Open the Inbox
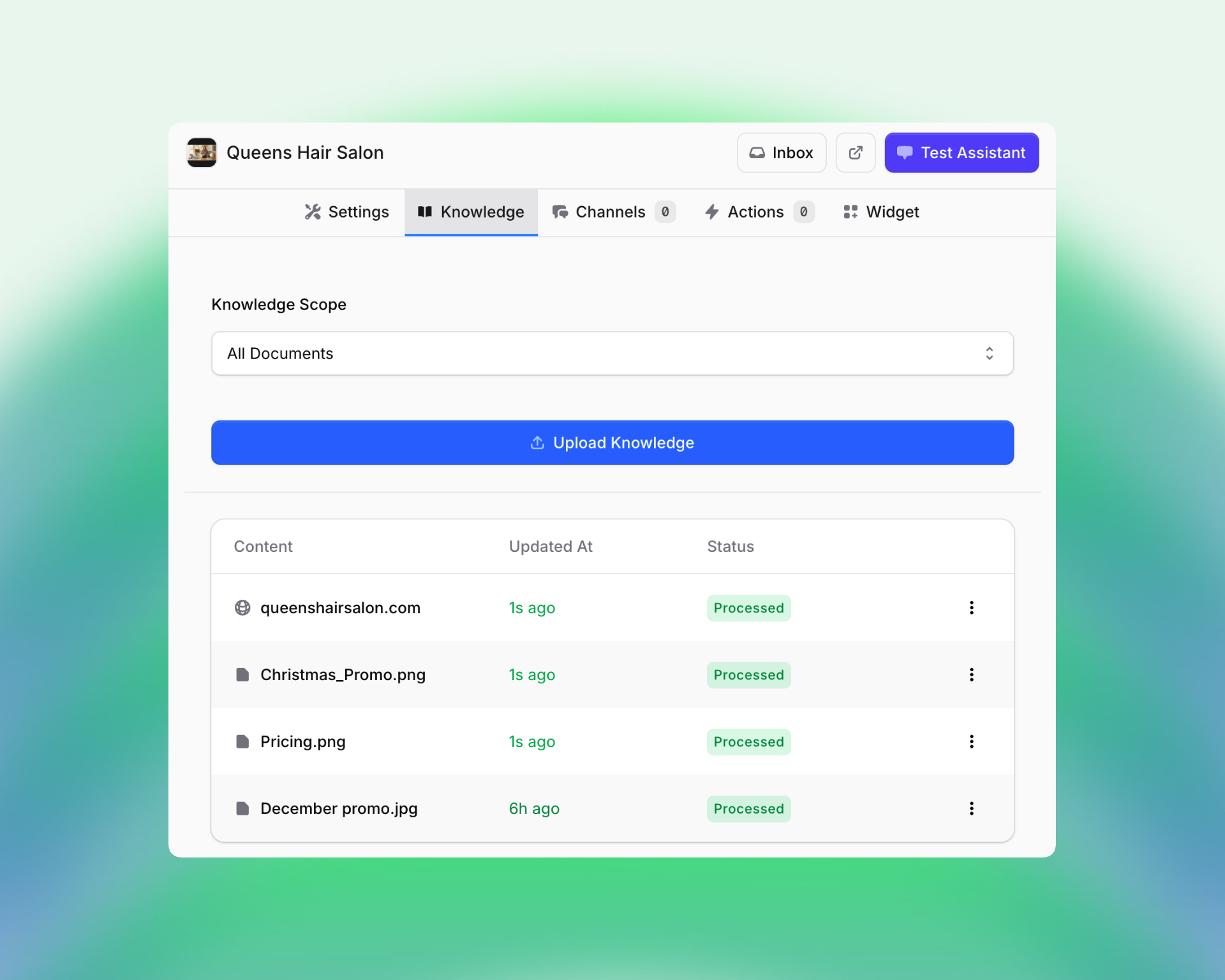Image resolution: width=1225 pixels, height=980 pixels. point(781,152)
